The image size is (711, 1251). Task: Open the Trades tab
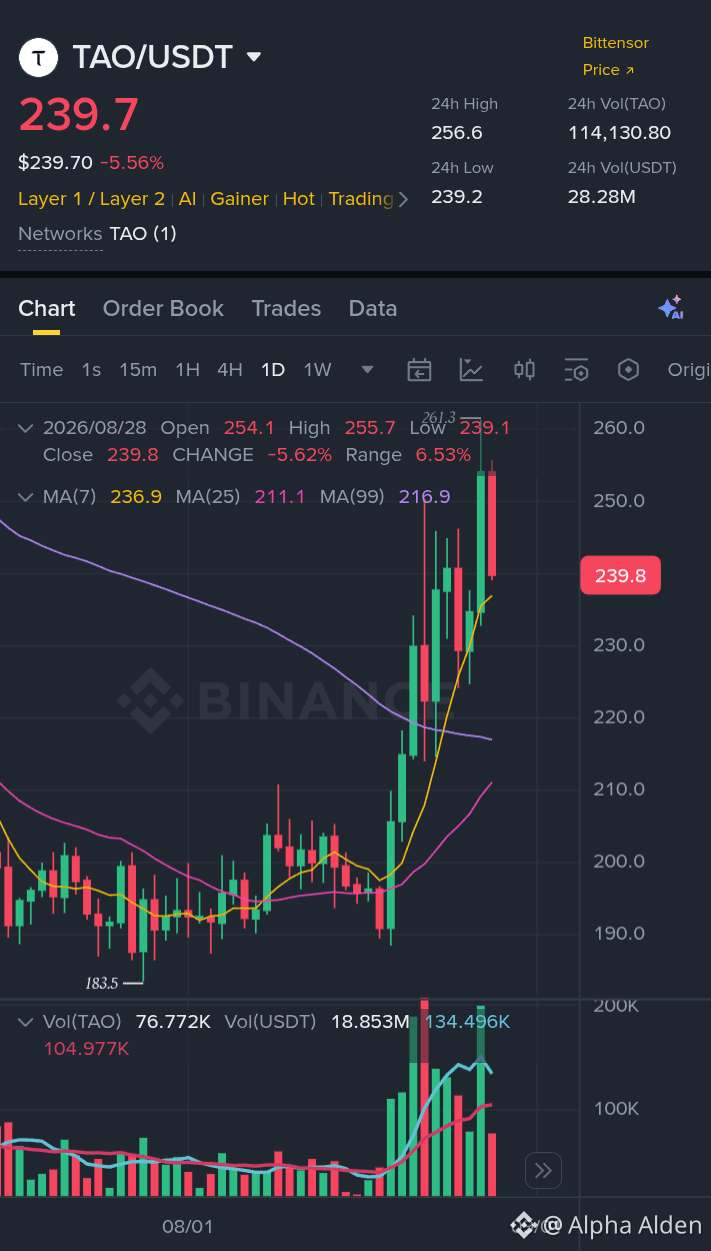click(286, 308)
